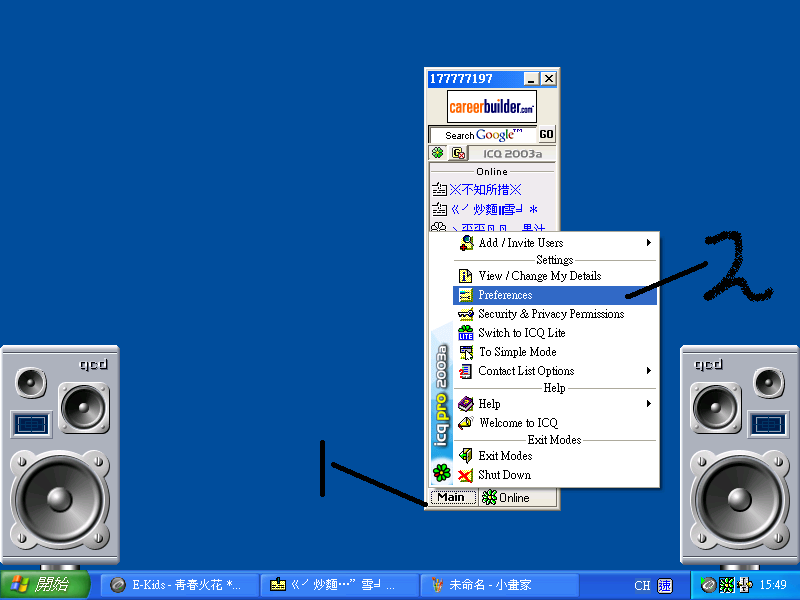Click the 速 input method icon

point(665,586)
